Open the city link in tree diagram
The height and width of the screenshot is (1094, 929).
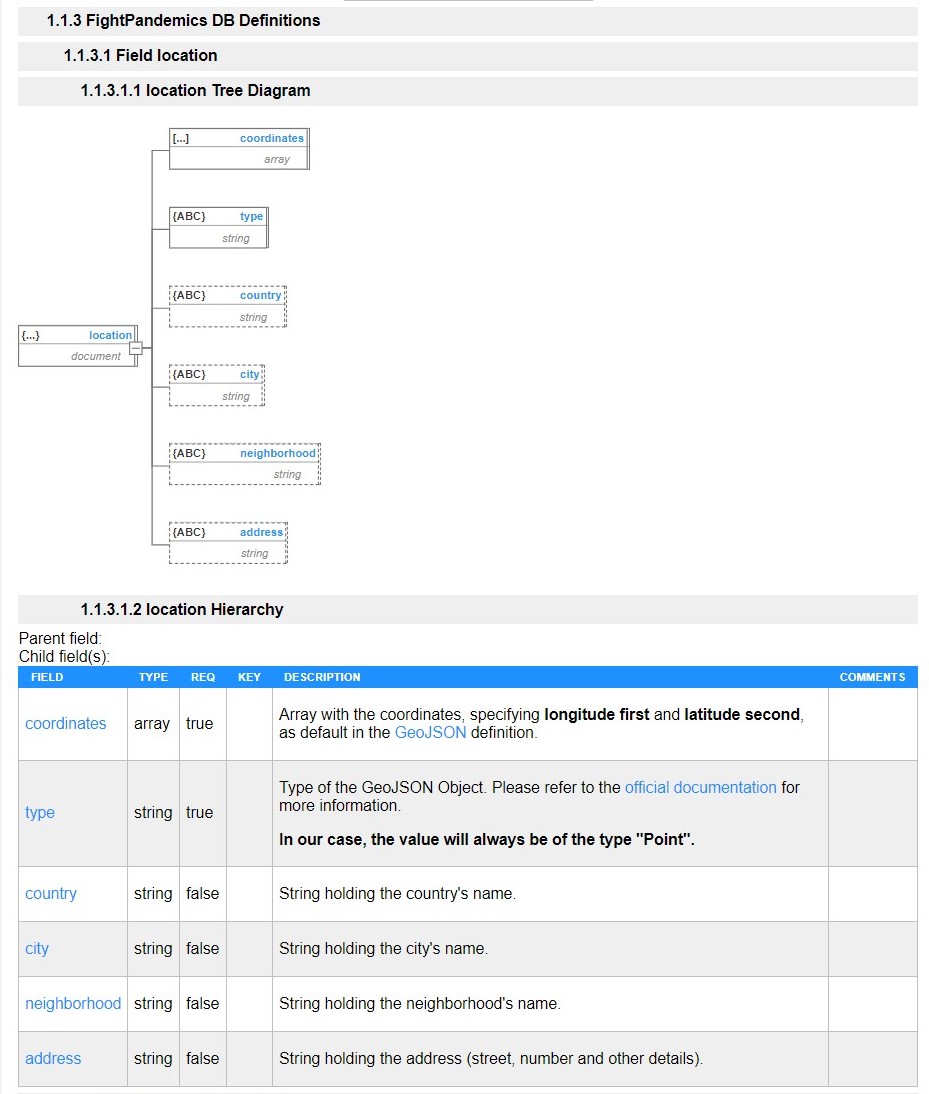tap(249, 375)
